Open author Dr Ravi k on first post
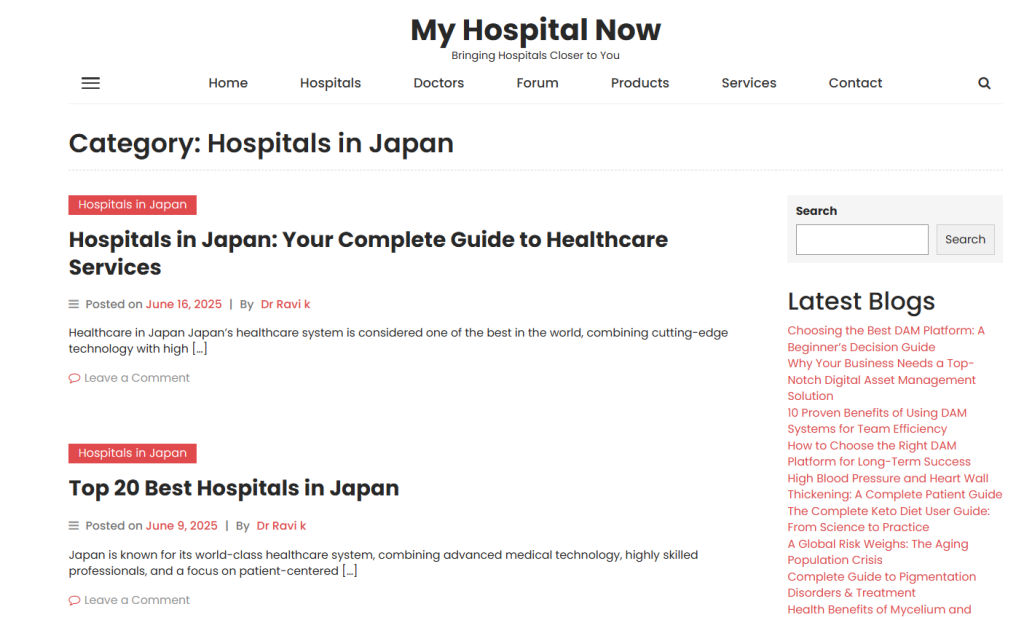 [285, 304]
